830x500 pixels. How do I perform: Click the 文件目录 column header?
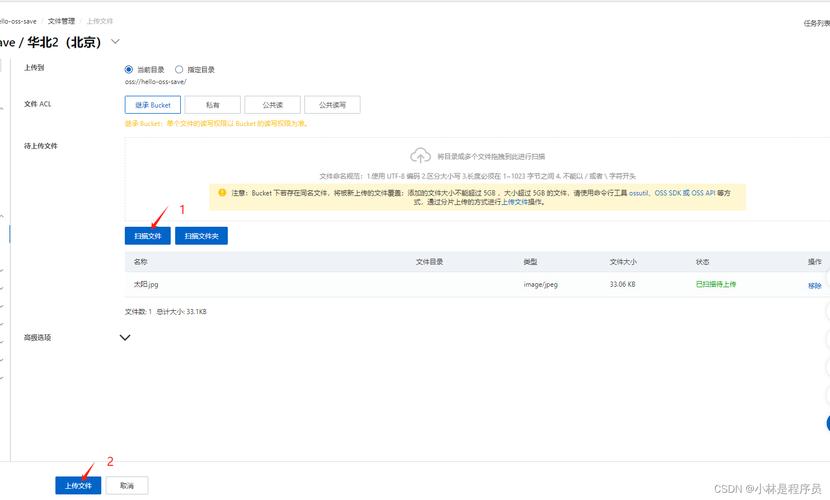tap(429, 262)
